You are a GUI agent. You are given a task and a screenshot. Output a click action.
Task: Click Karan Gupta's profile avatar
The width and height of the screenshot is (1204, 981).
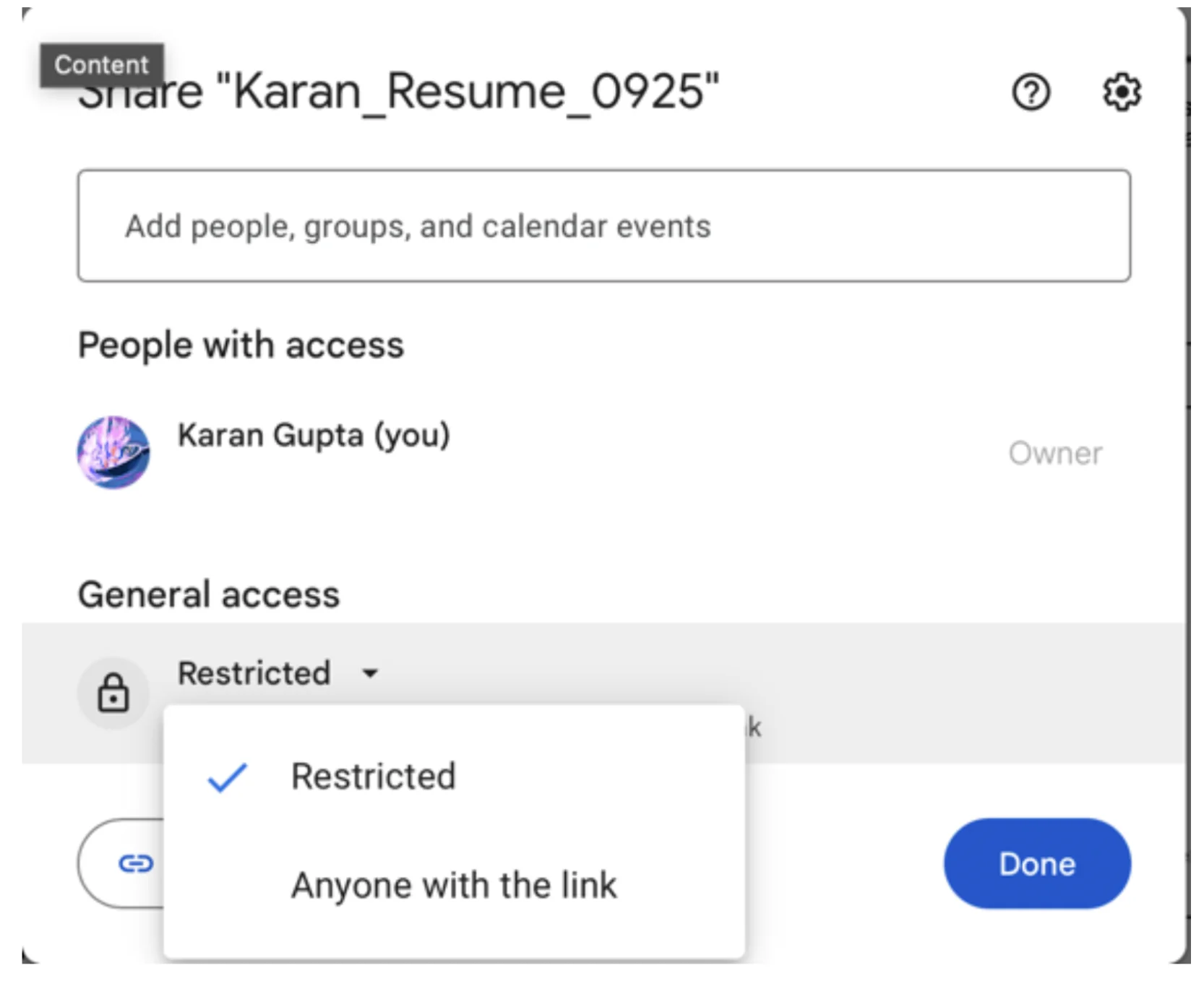[113, 452]
